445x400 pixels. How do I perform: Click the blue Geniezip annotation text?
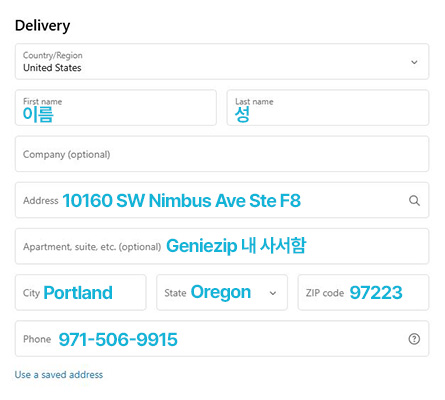(201, 246)
